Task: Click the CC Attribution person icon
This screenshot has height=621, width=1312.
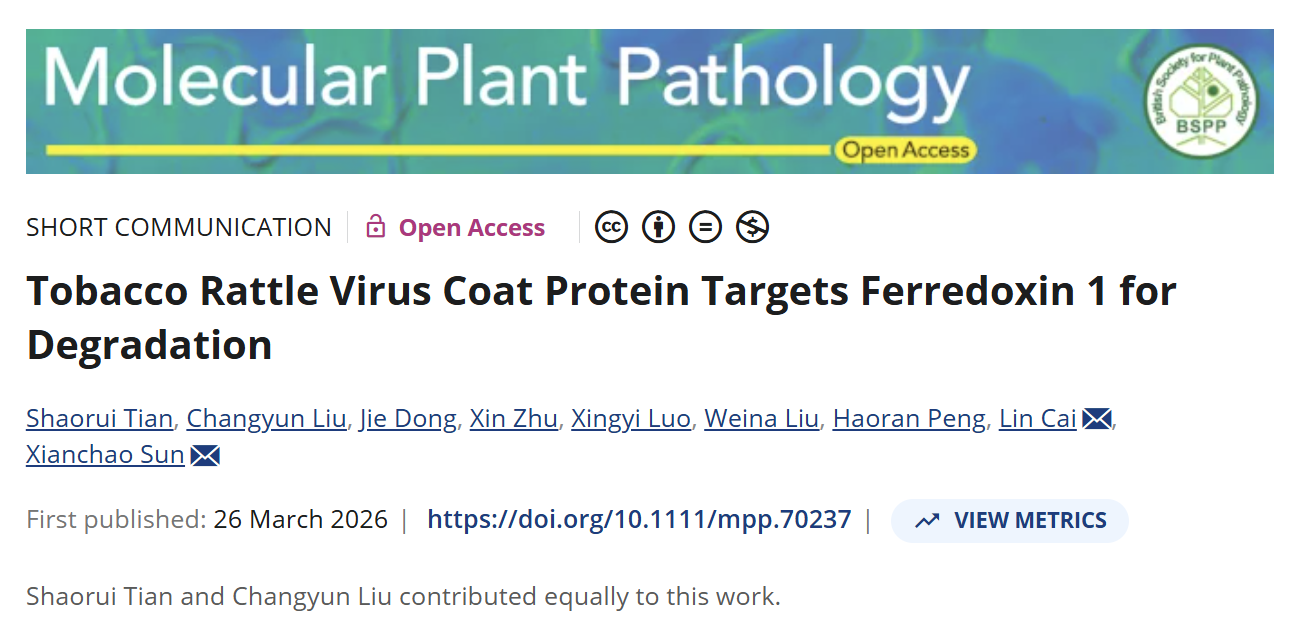Action: pyautogui.click(x=658, y=228)
